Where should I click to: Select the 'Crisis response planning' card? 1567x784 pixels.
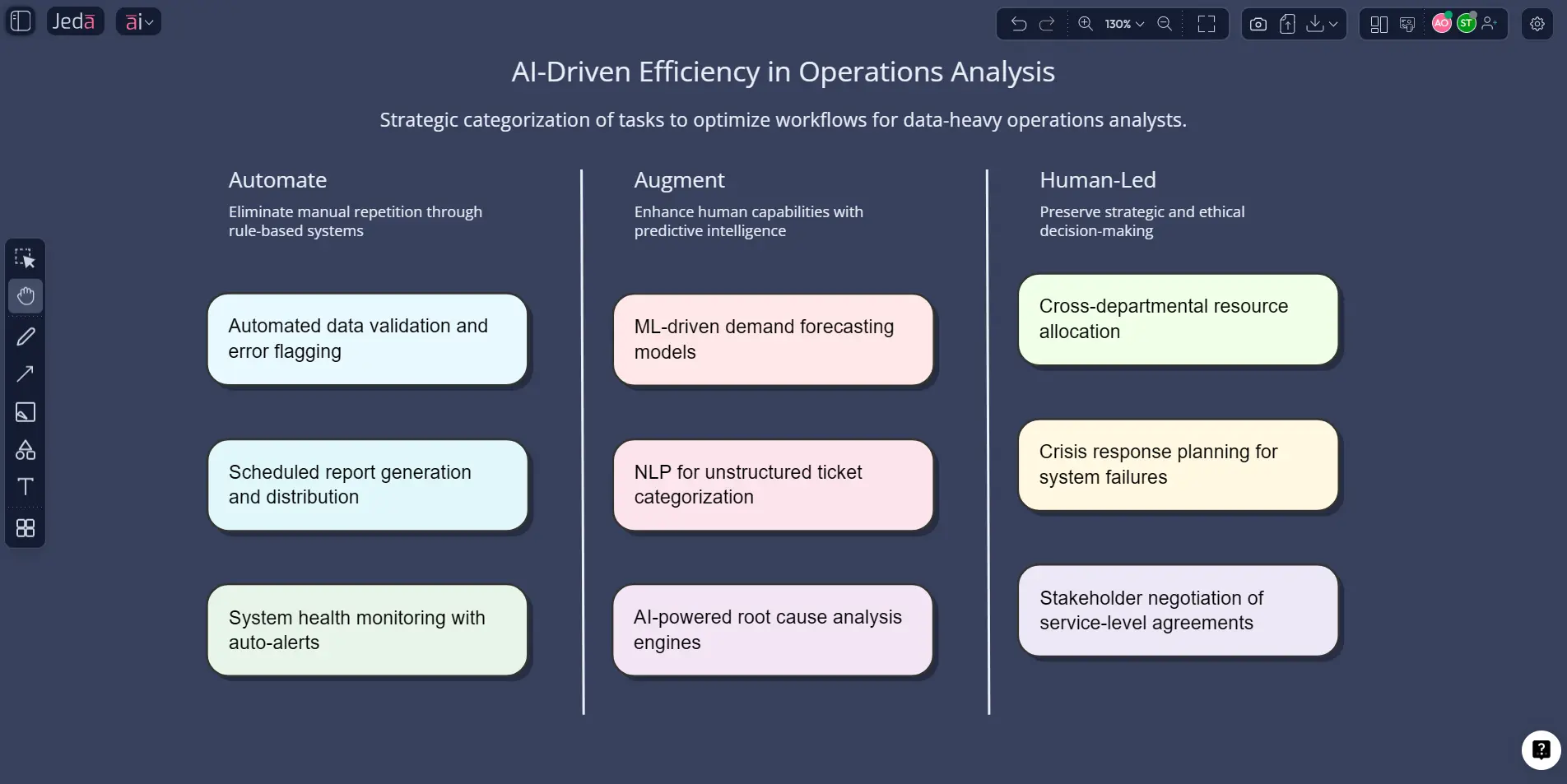(x=1178, y=465)
